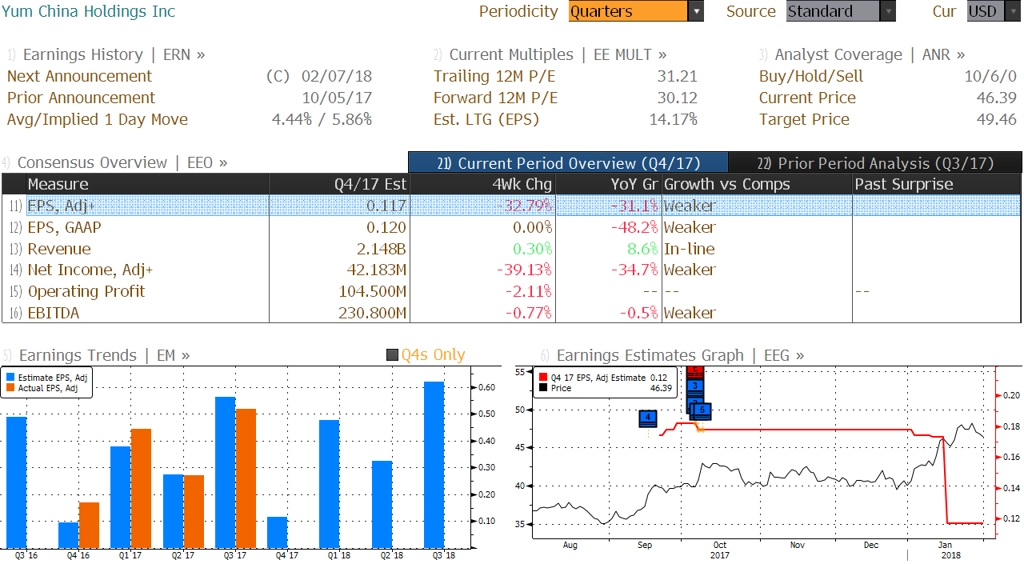Select Current Period Overview (Q4/17) tab
This screenshot has height=564, width=1024.
pos(568,163)
